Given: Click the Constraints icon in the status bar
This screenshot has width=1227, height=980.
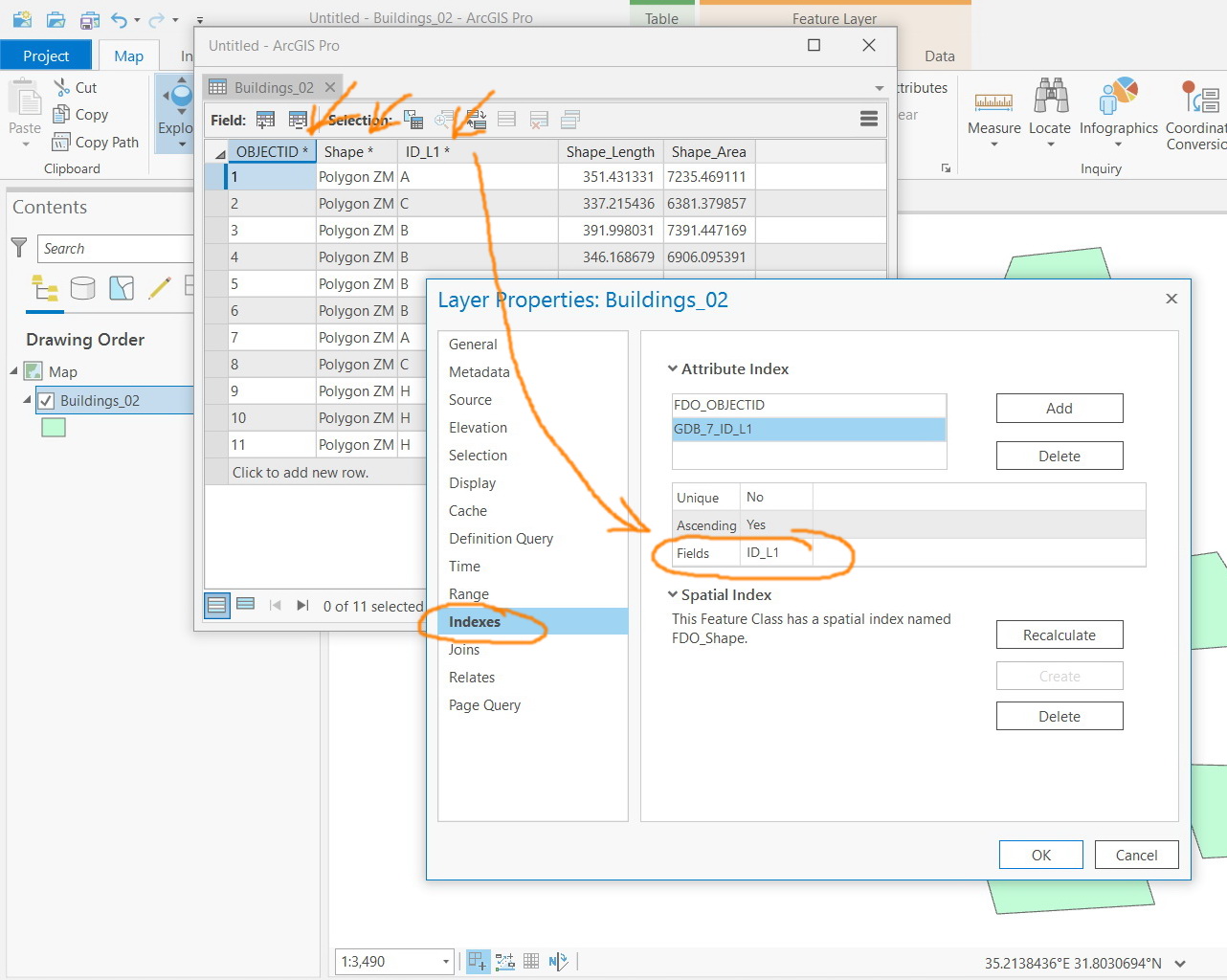Looking at the screenshot, I should 504,961.
